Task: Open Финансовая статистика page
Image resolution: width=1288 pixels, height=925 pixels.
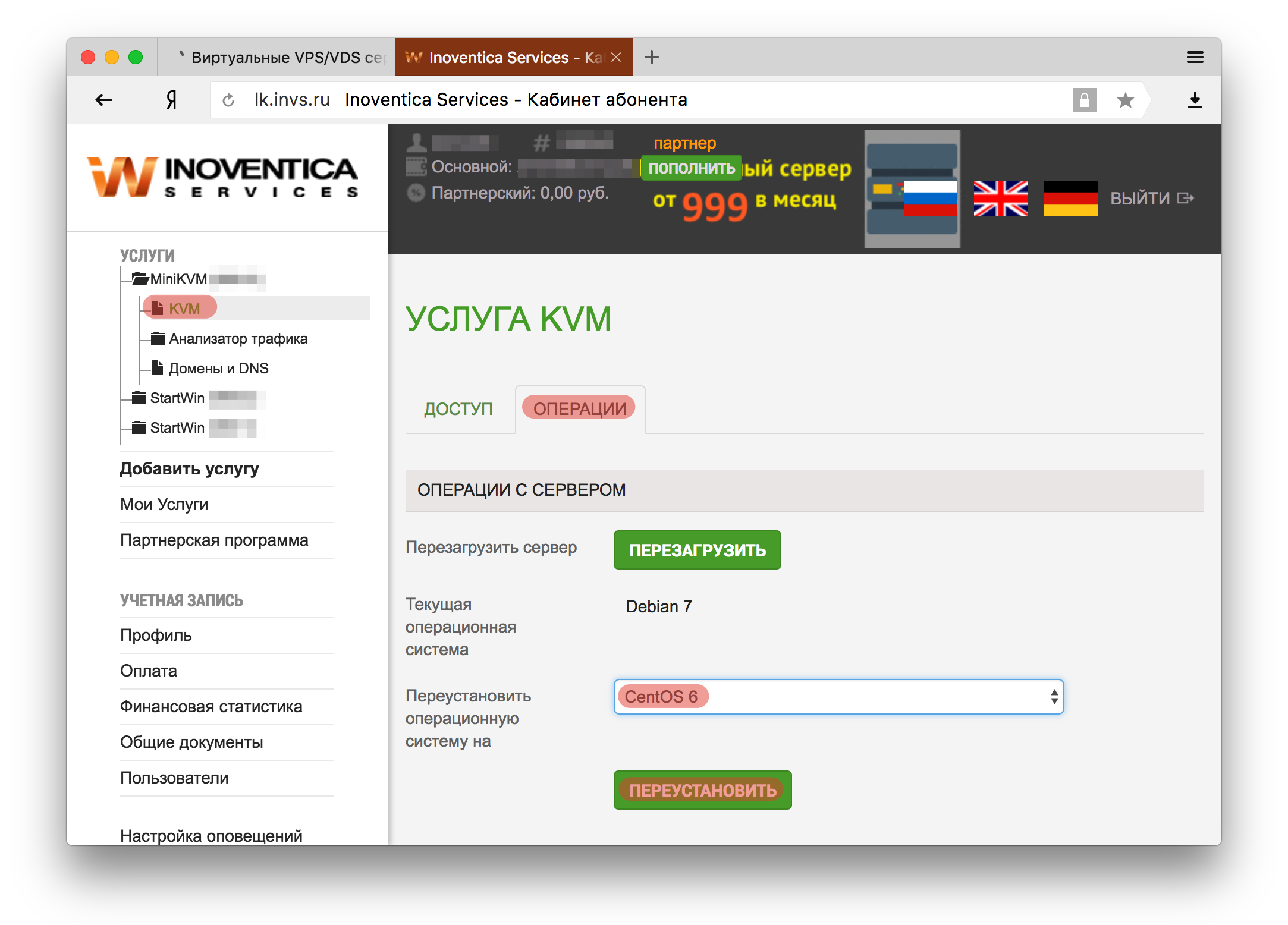Action: [x=211, y=707]
